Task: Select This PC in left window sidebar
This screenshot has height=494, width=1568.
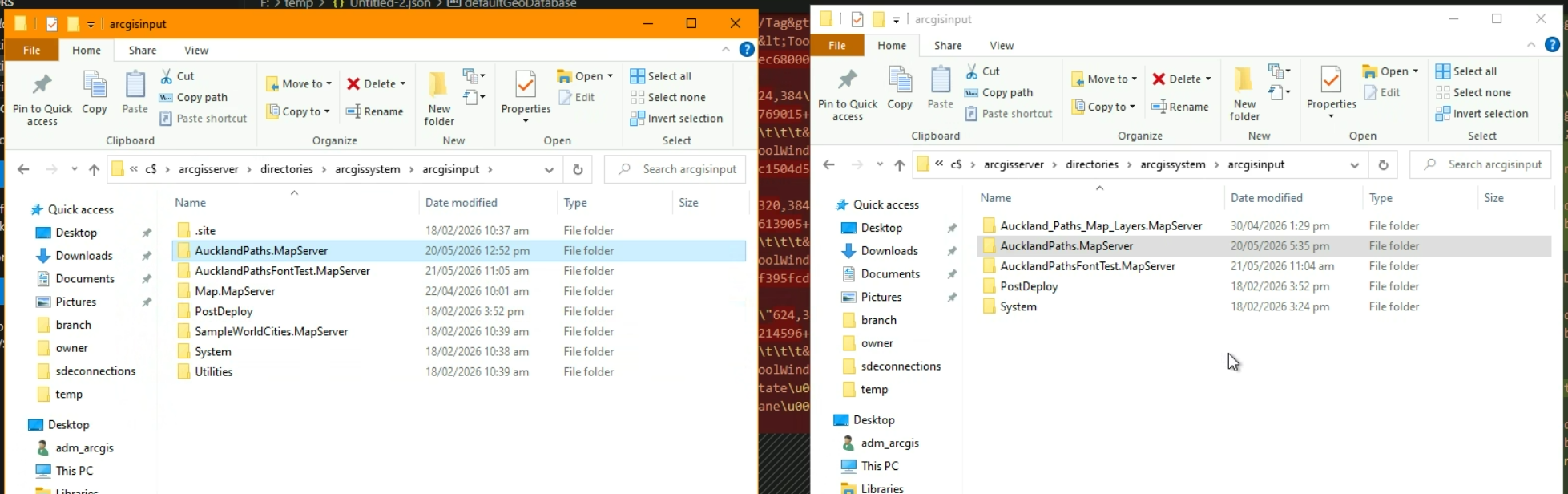Action: 74,471
